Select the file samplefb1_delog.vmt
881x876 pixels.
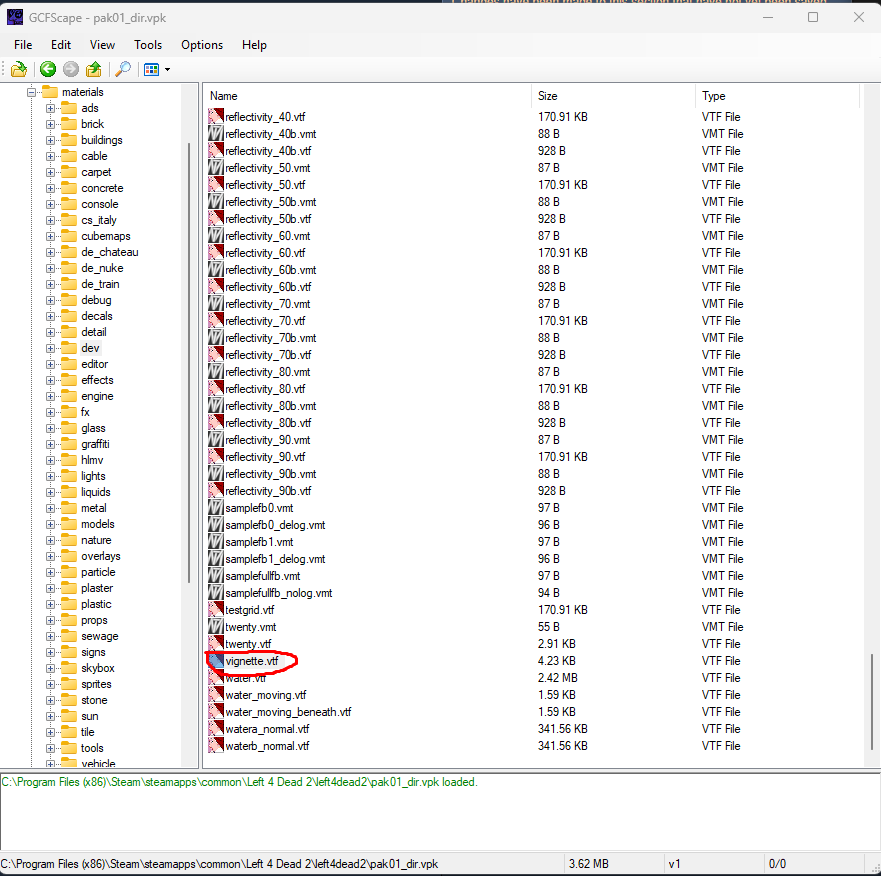click(x=275, y=559)
